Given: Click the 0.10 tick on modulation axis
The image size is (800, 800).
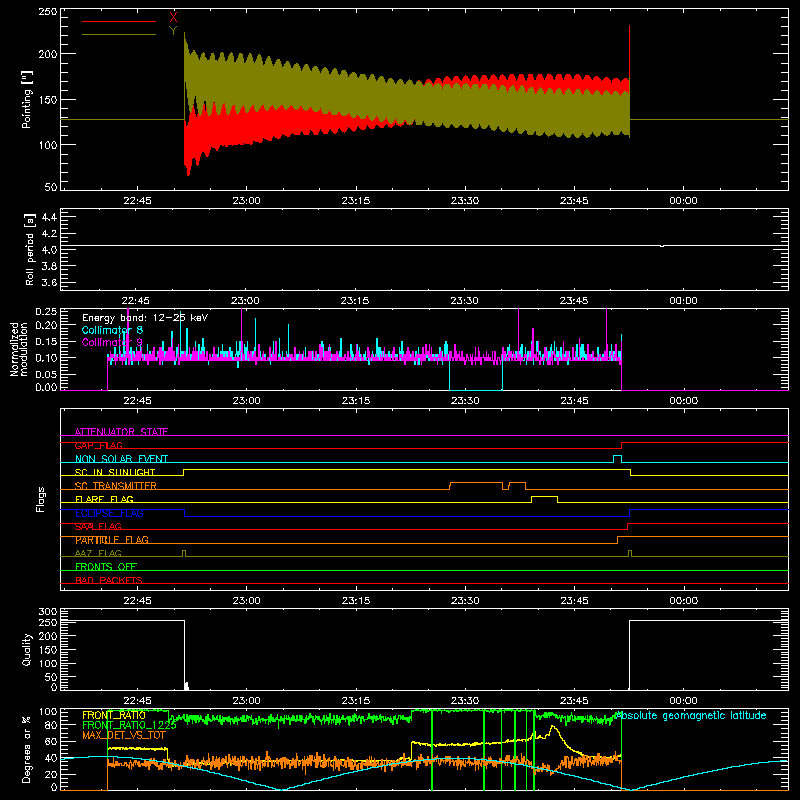Looking at the screenshot, I should click(46, 358).
